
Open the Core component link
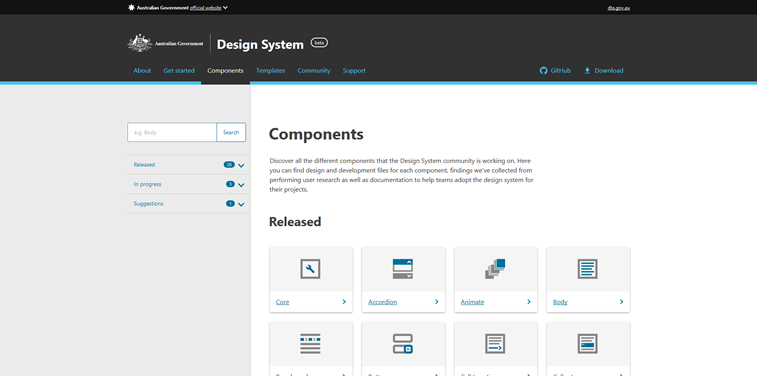pyautogui.click(x=282, y=302)
